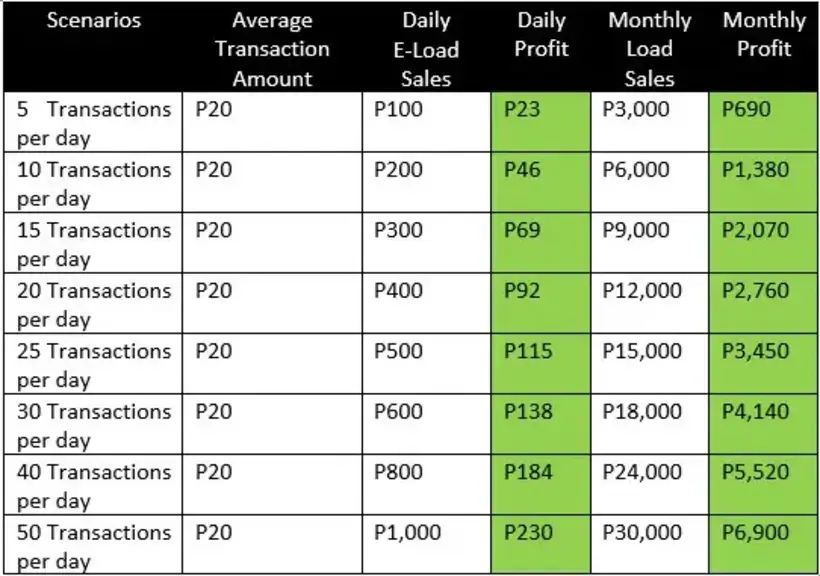Image resolution: width=820 pixels, height=576 pixels.
Task: Click the P9,000 monthly load sales cell
Action: tap(650, 243)
